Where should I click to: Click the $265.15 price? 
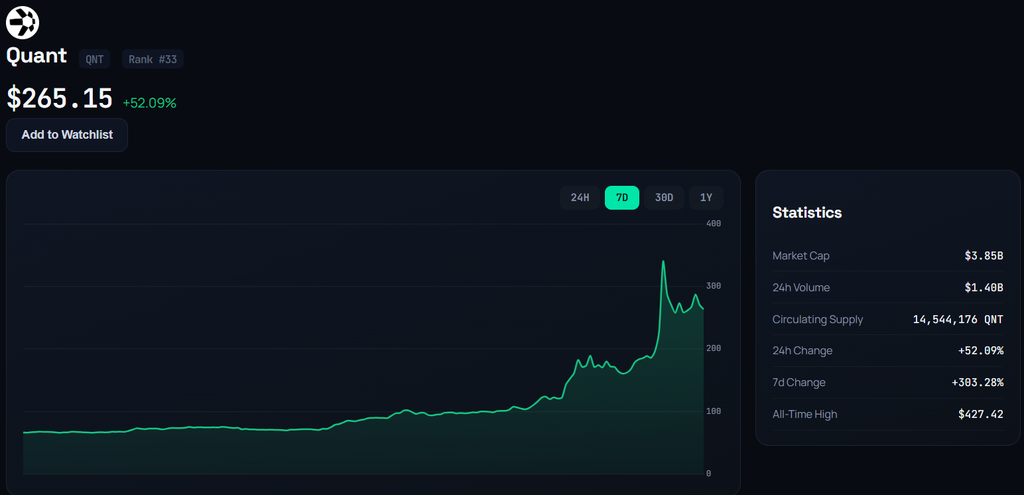click(59, 99)
